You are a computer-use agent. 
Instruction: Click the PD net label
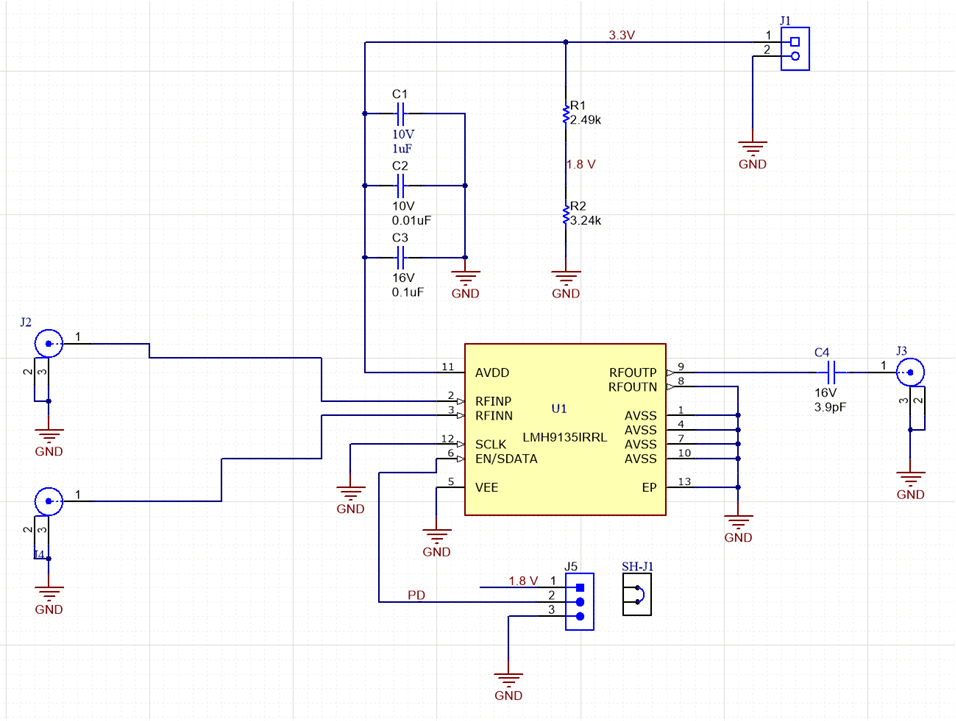point(417,595)
